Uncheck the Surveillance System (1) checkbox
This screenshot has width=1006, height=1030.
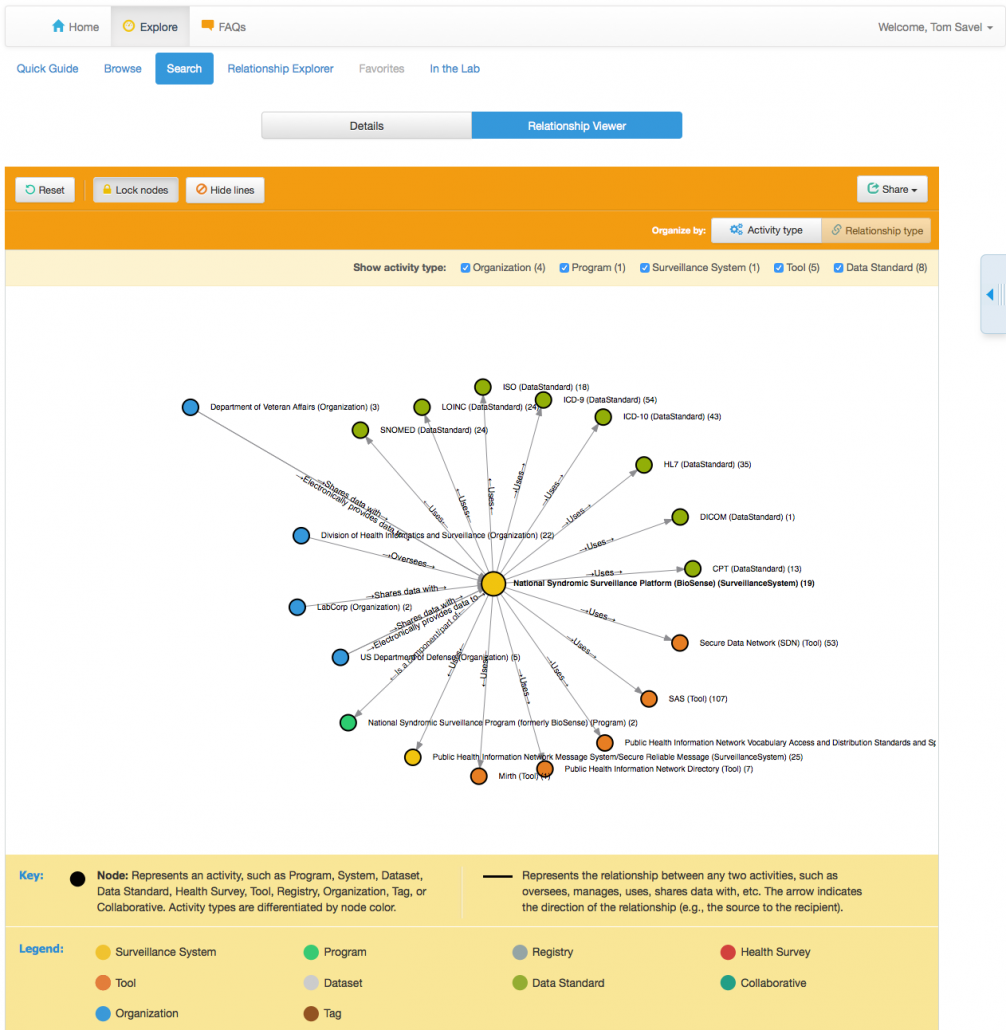point(645,268)
